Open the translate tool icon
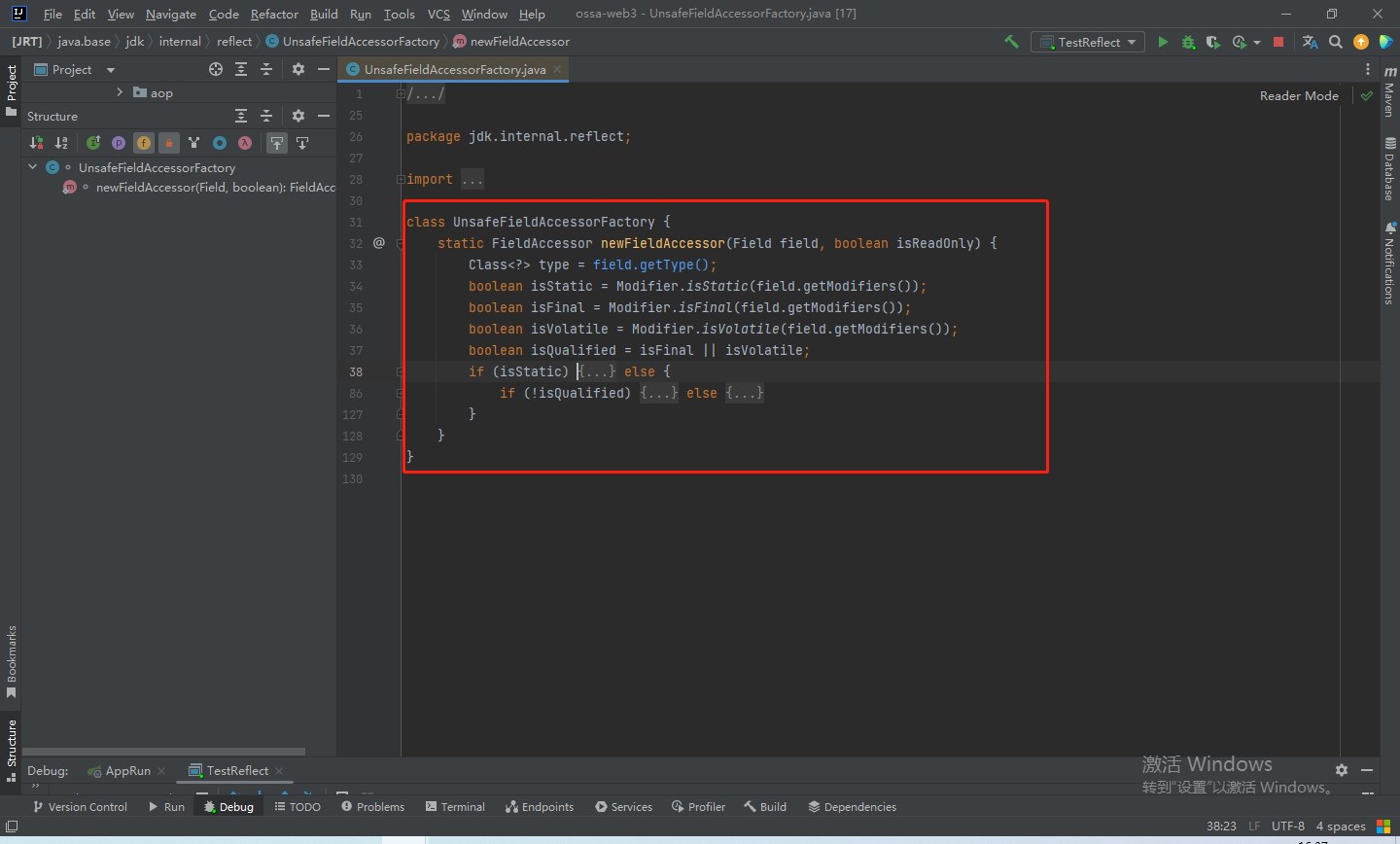Screen dimensions: 1400x844 (1310, 42)
